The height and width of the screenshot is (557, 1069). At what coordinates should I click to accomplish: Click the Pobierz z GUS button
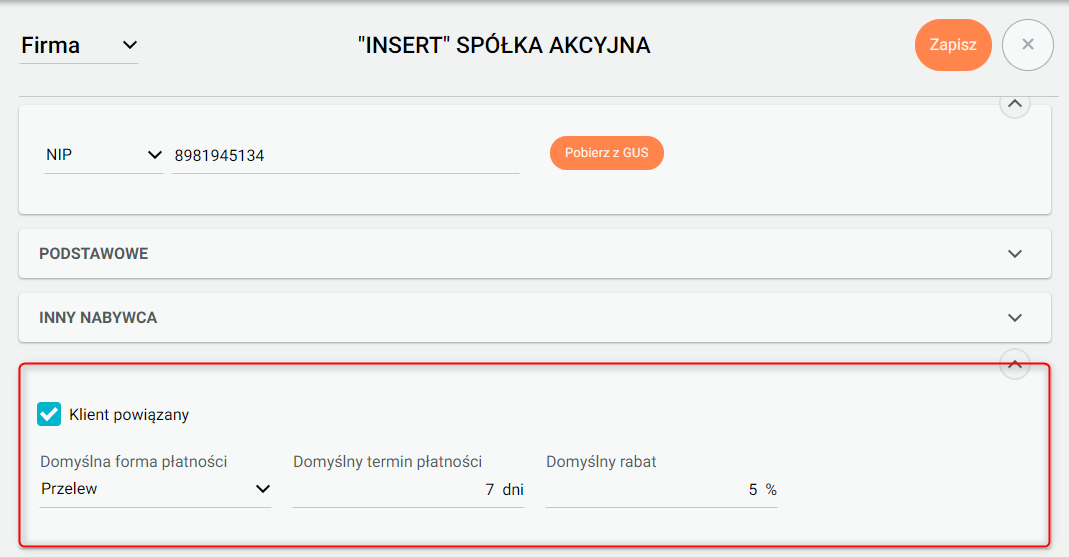pos(607,153)
